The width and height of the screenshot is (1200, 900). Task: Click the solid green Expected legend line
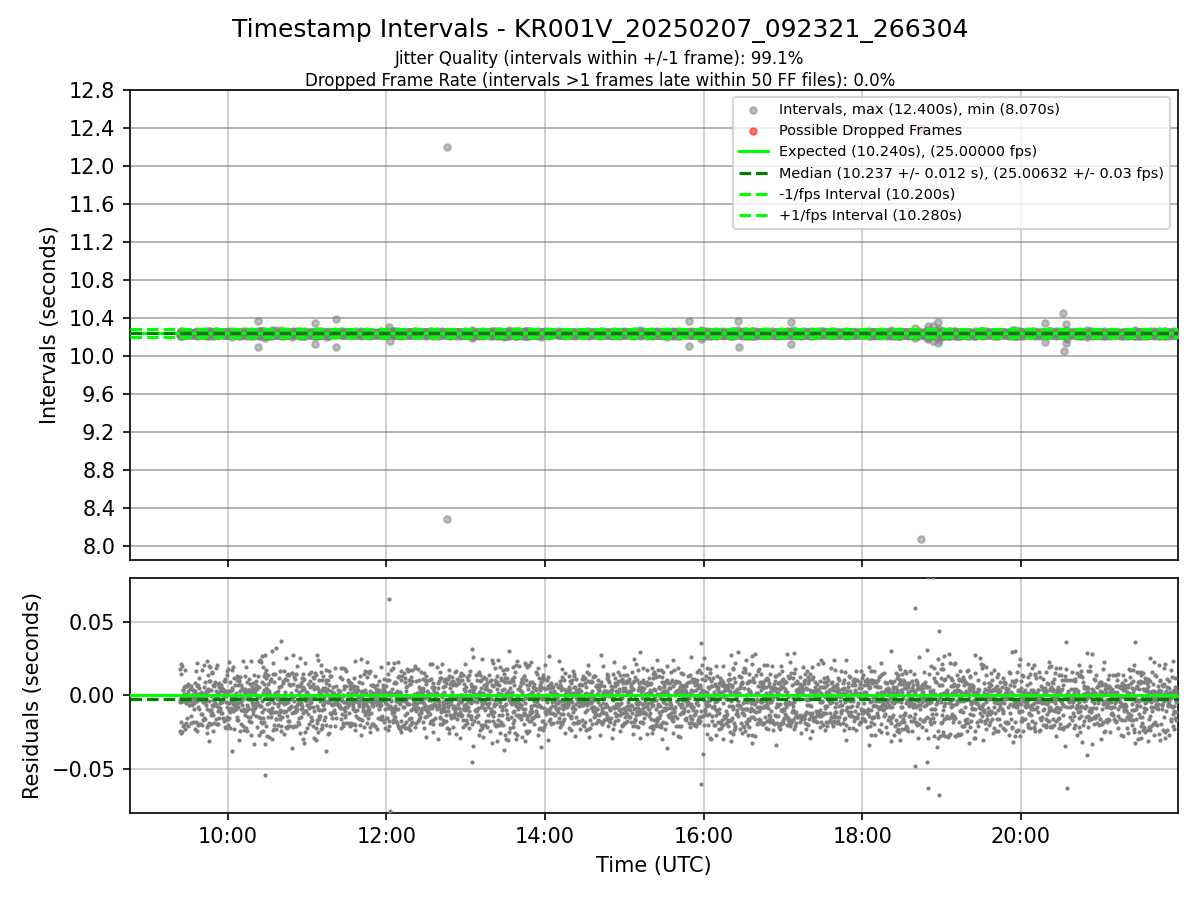pos(754,151)
